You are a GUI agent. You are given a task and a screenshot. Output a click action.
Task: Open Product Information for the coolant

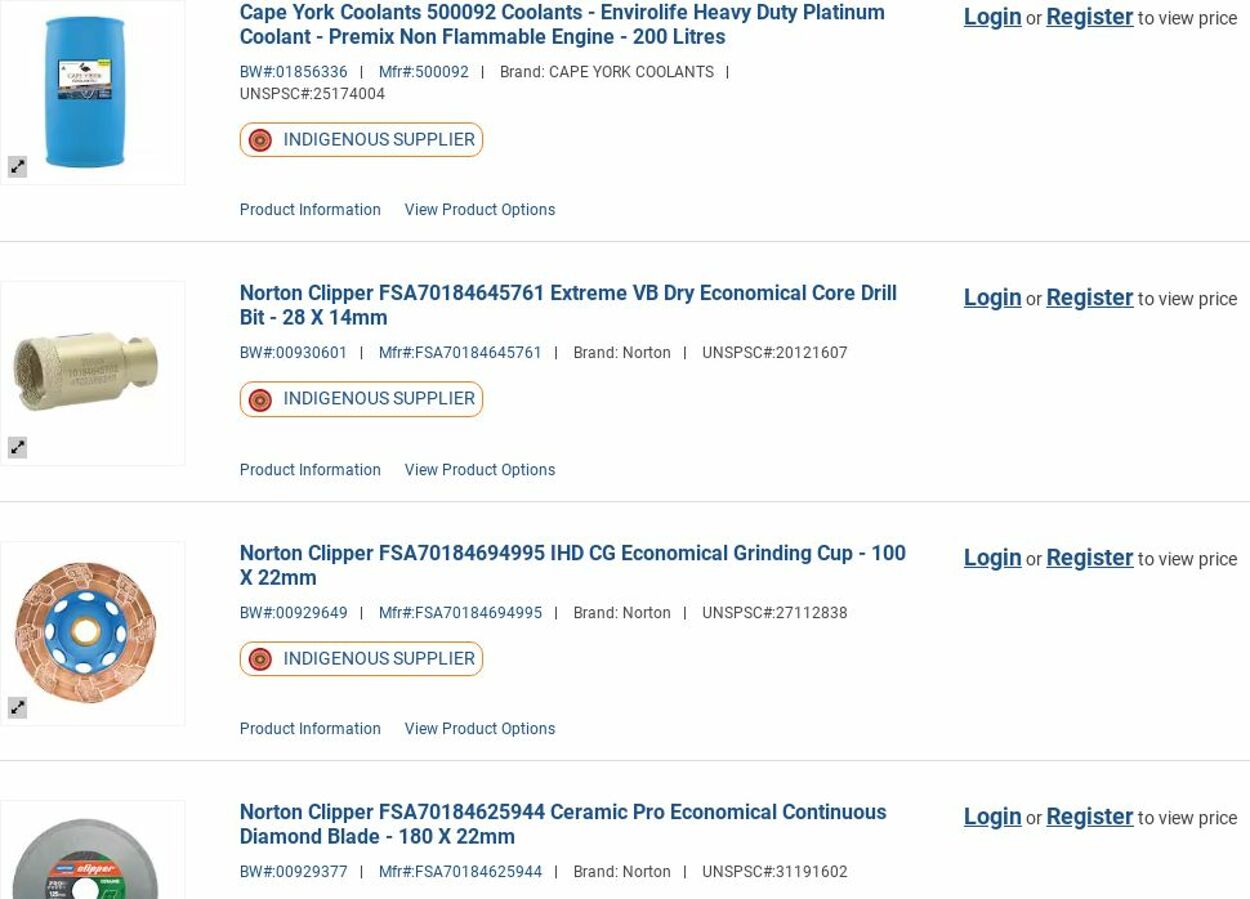(x=310, y=210)
